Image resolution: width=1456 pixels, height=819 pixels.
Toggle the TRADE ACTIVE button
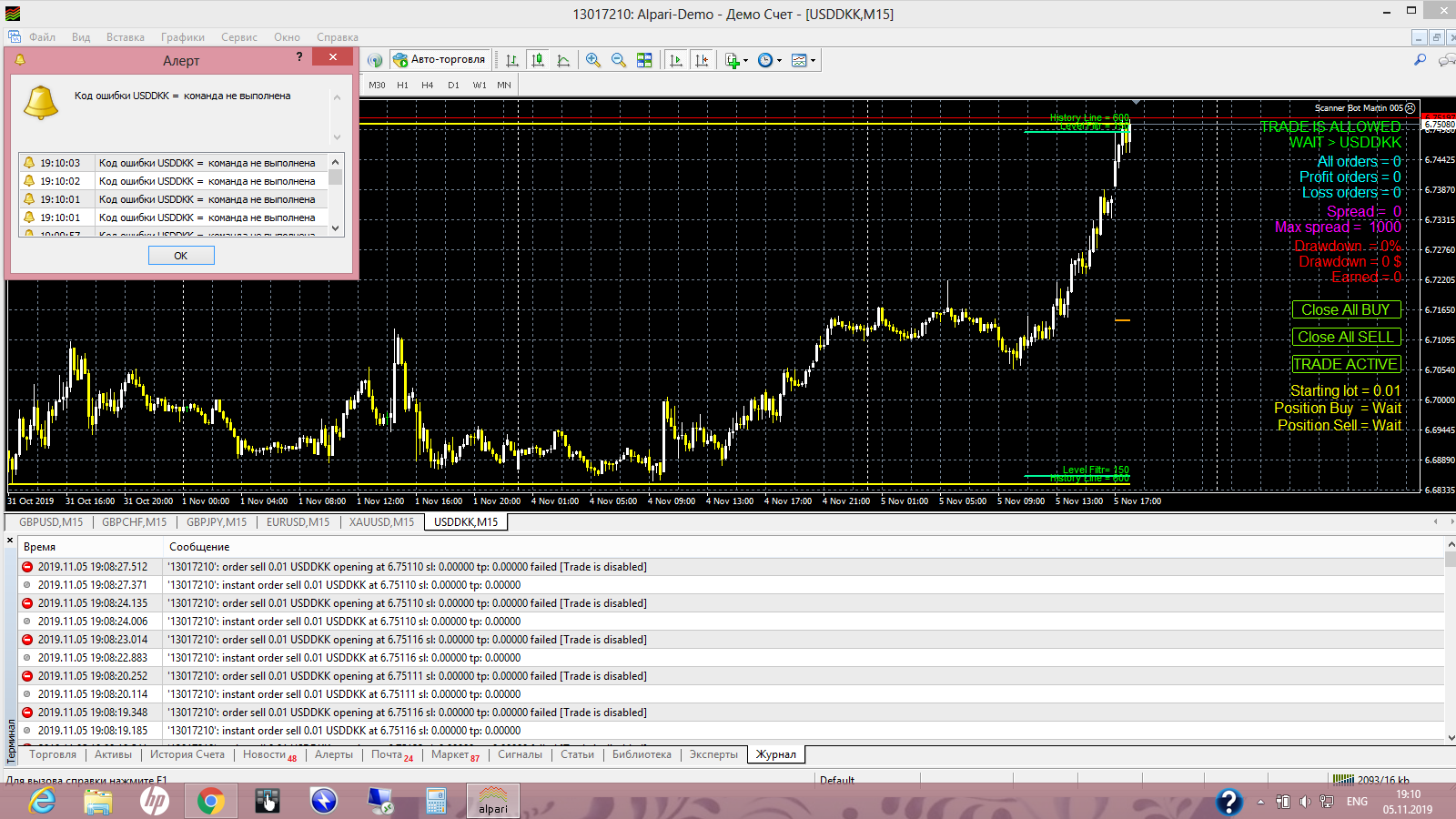(x=1346, y=364)
